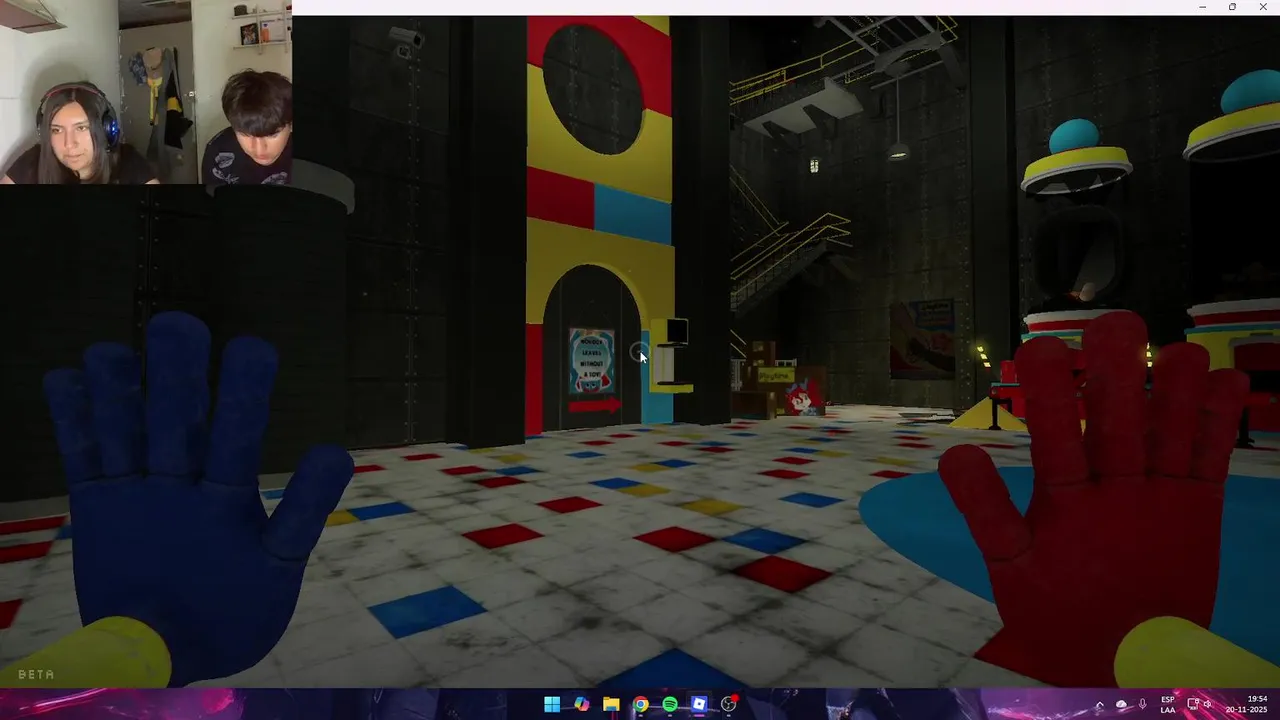Switch to Google Chrome in the taskbar
The width and height of the screenshot is (1280, 720).
(x=640, y=704)
